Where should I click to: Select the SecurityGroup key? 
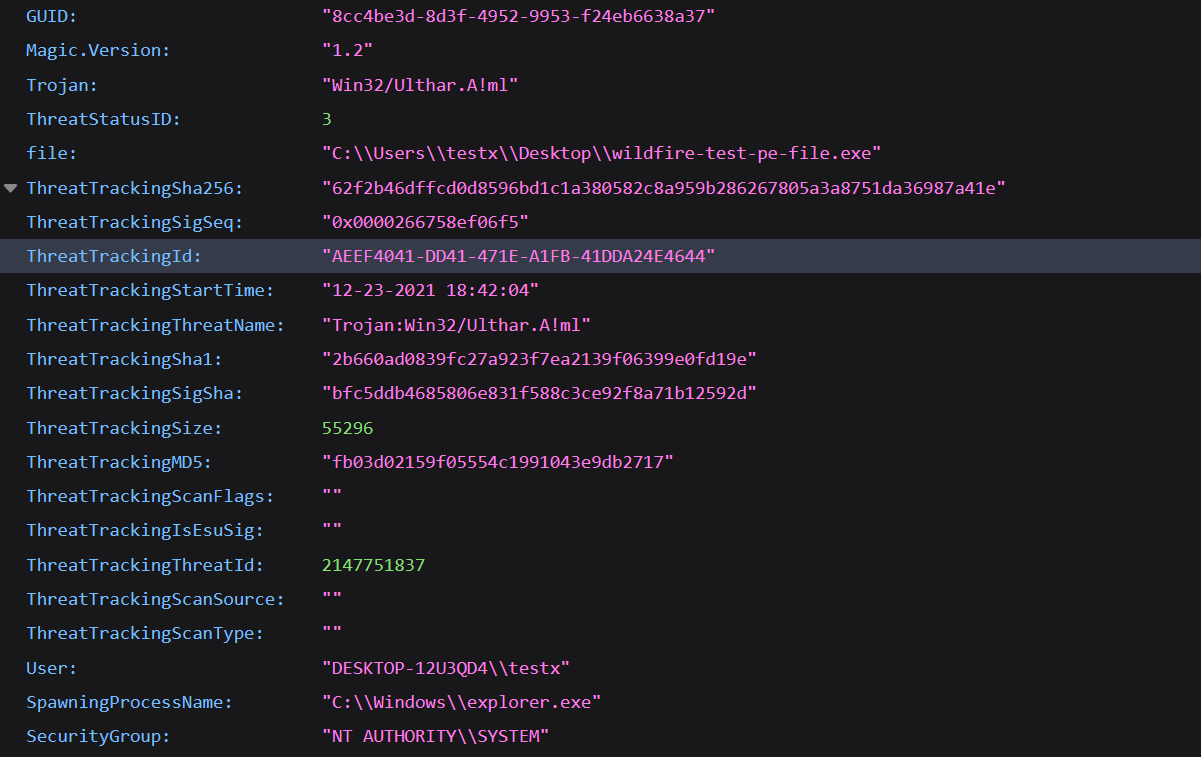(99, 736)
